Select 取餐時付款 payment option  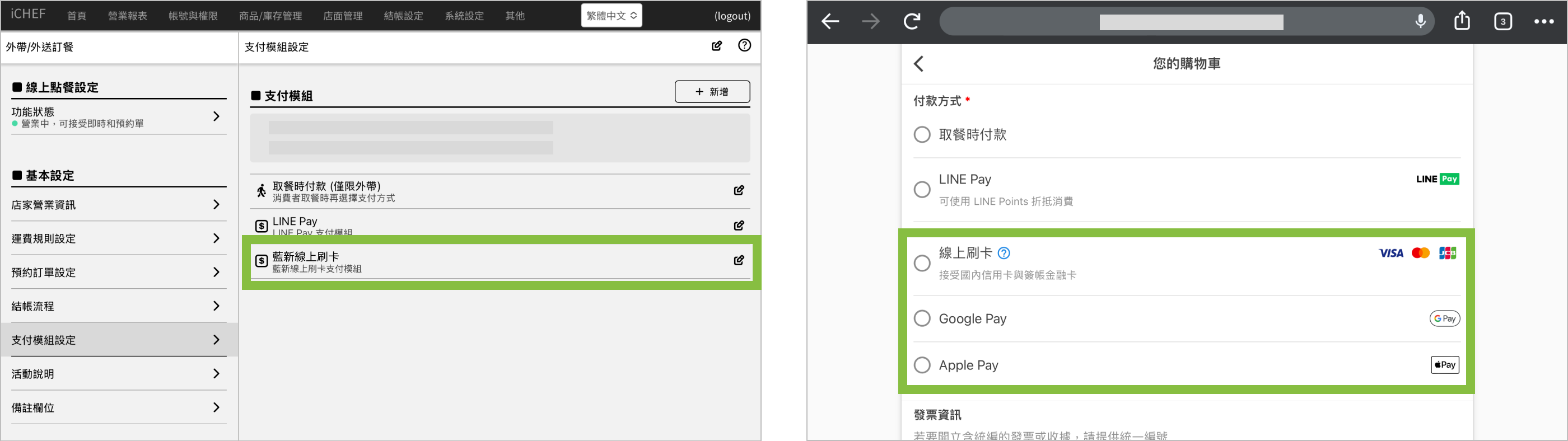point(922,134)
